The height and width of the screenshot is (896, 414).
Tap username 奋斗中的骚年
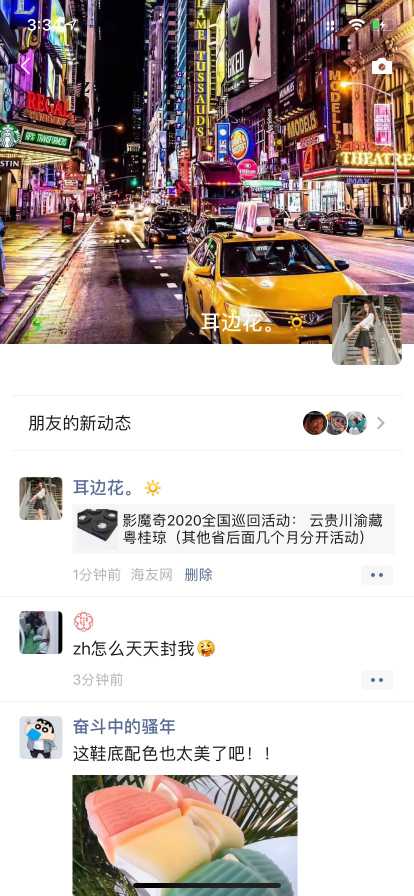click(x=124, y=727)
